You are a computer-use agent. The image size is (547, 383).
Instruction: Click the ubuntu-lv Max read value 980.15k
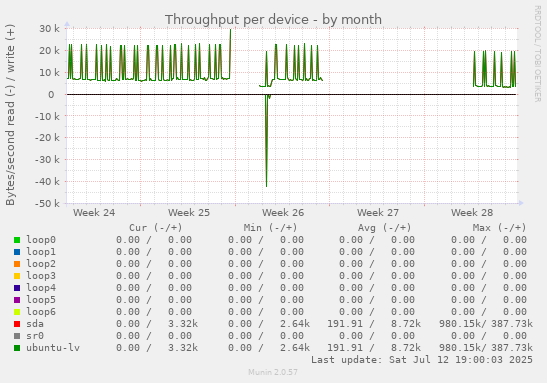460,348
